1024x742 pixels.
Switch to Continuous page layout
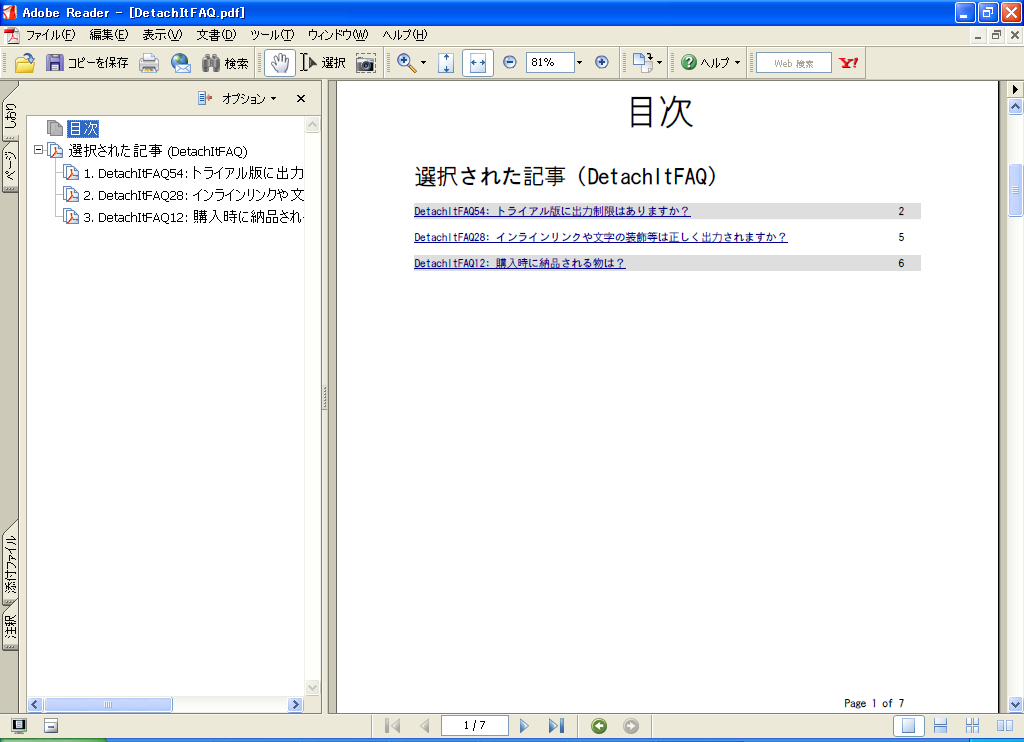[x=940, y=726]
